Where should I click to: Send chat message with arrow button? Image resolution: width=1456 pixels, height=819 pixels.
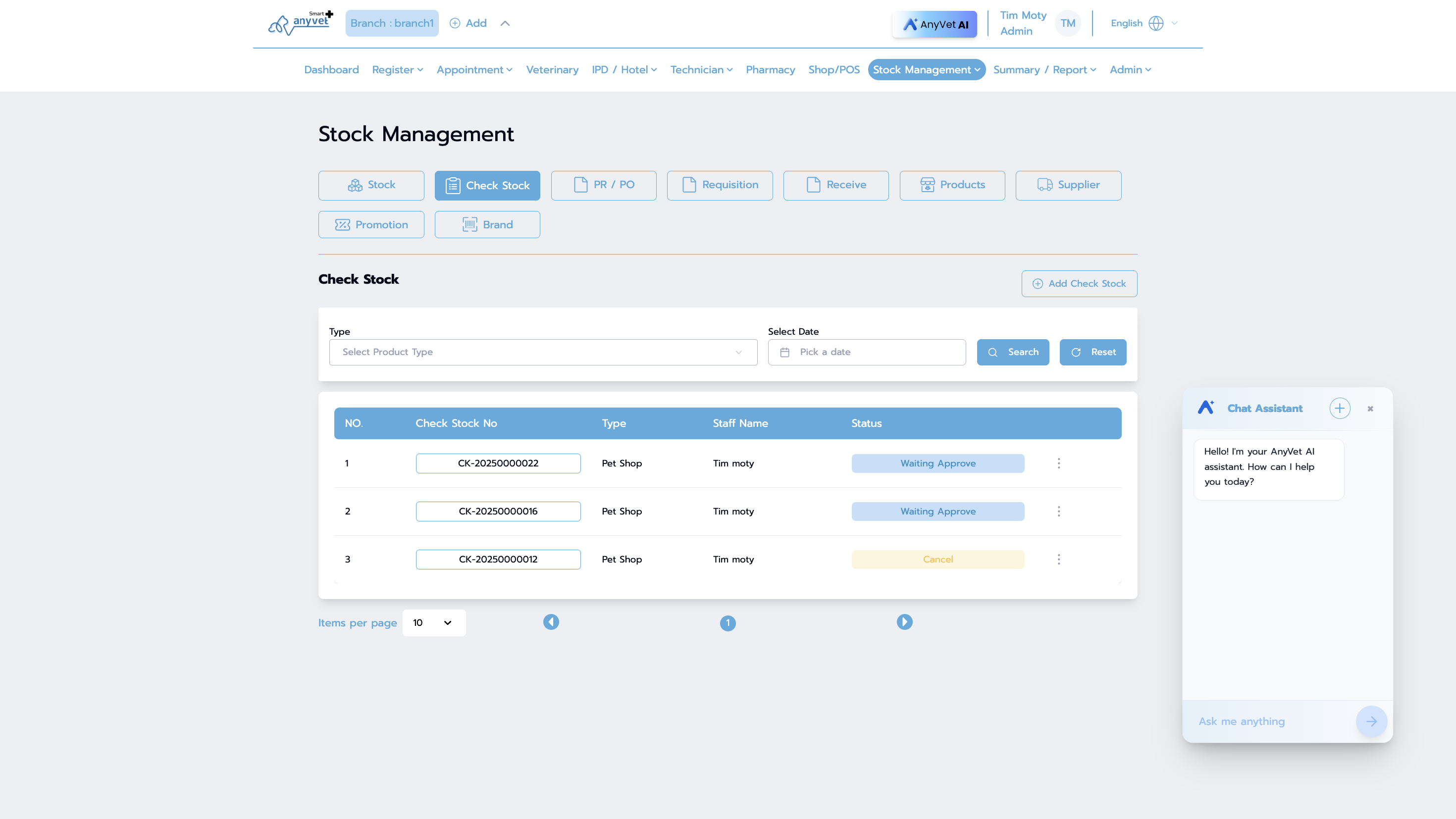coord(1371,721)
